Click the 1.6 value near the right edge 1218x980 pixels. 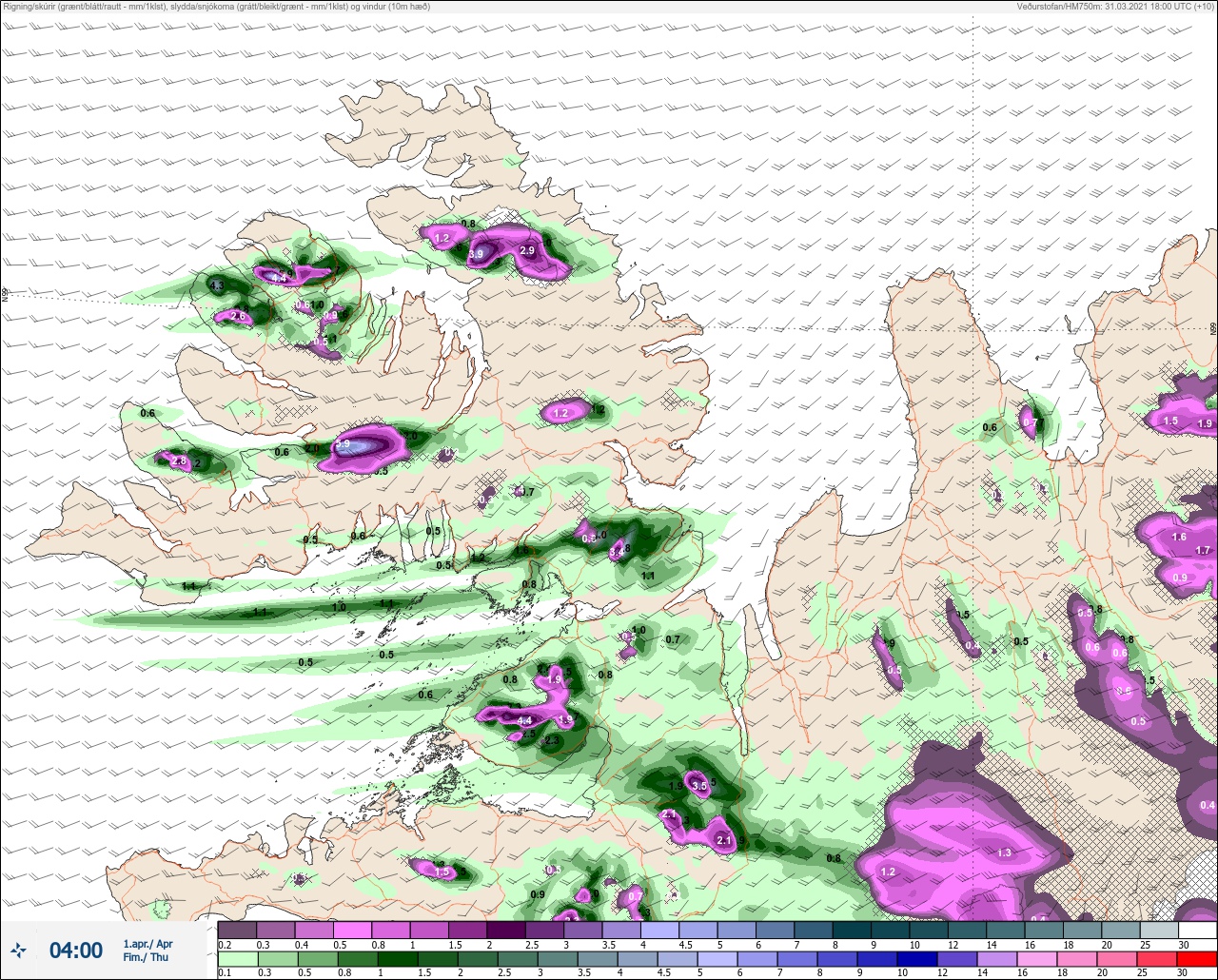[x=1179, y=538]
